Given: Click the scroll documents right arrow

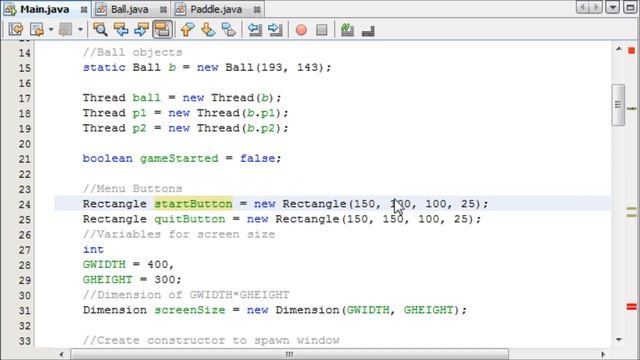Looking at the screenshot, I should tap(596, 7).
